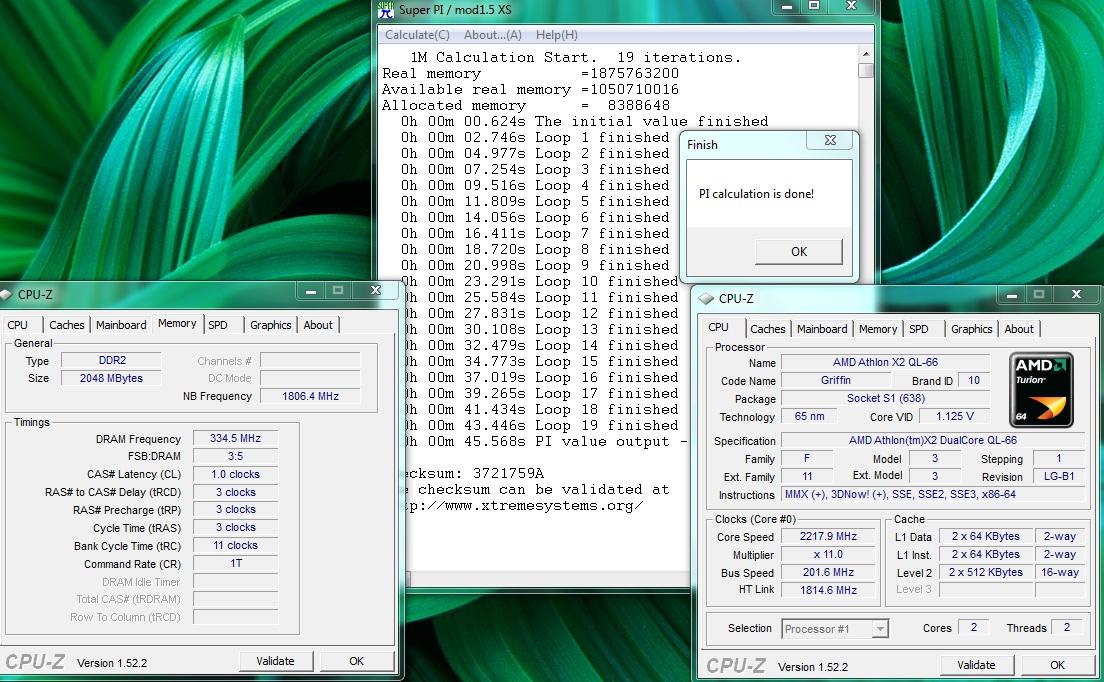Image resolution: width=1104 pixels, height=682 pixels.
Task: Open SPD tab in left CPU-Z
Action: 218,324
